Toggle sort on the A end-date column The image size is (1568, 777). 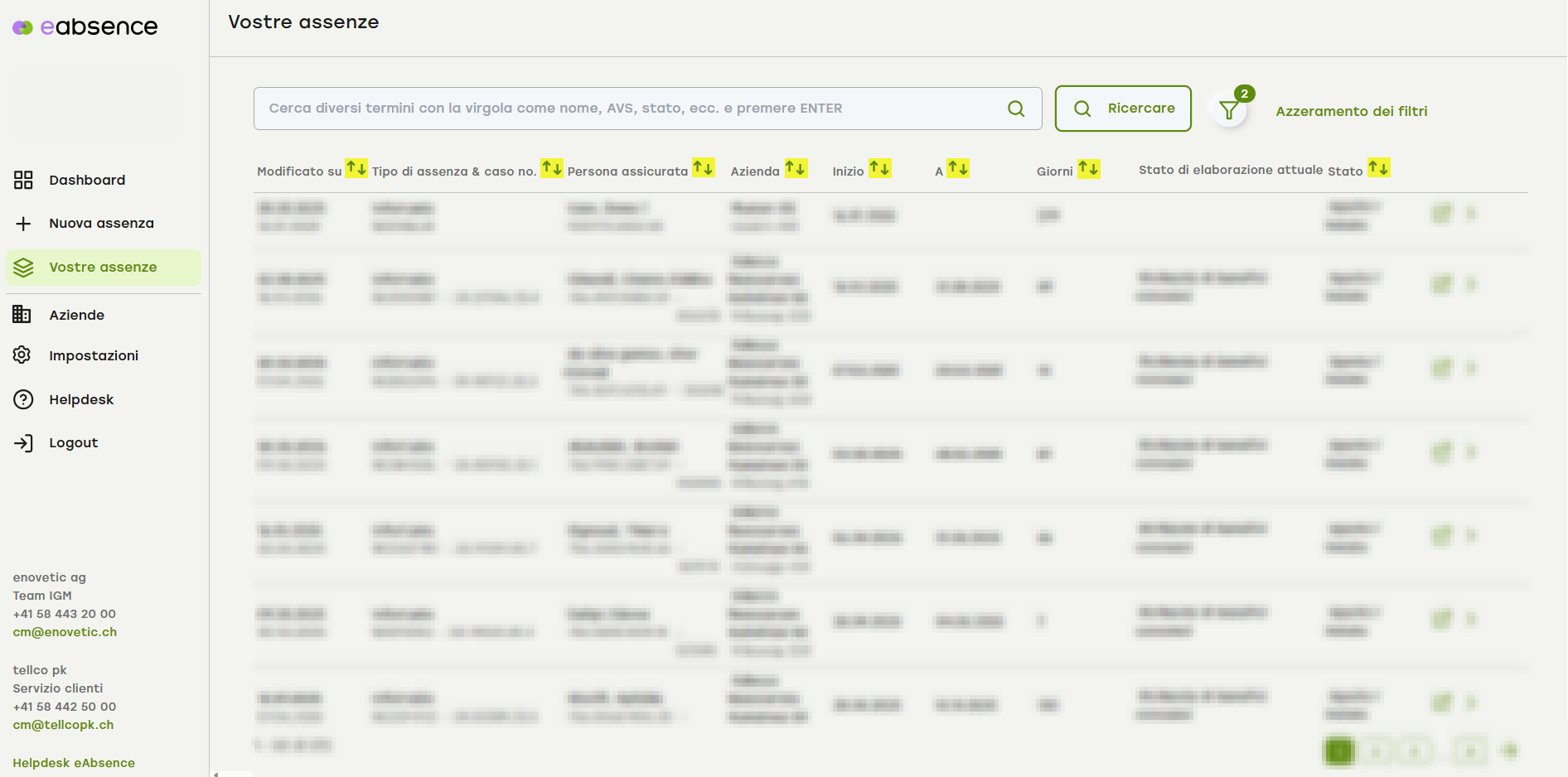pyautogui.click(x=958, y=169)
